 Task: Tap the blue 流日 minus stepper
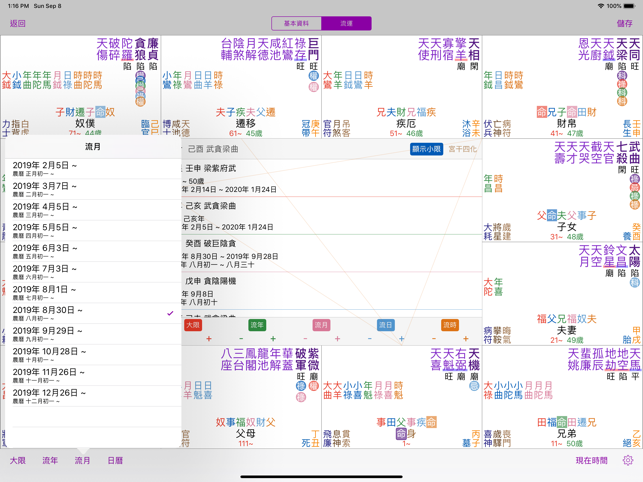coord(369,339)
